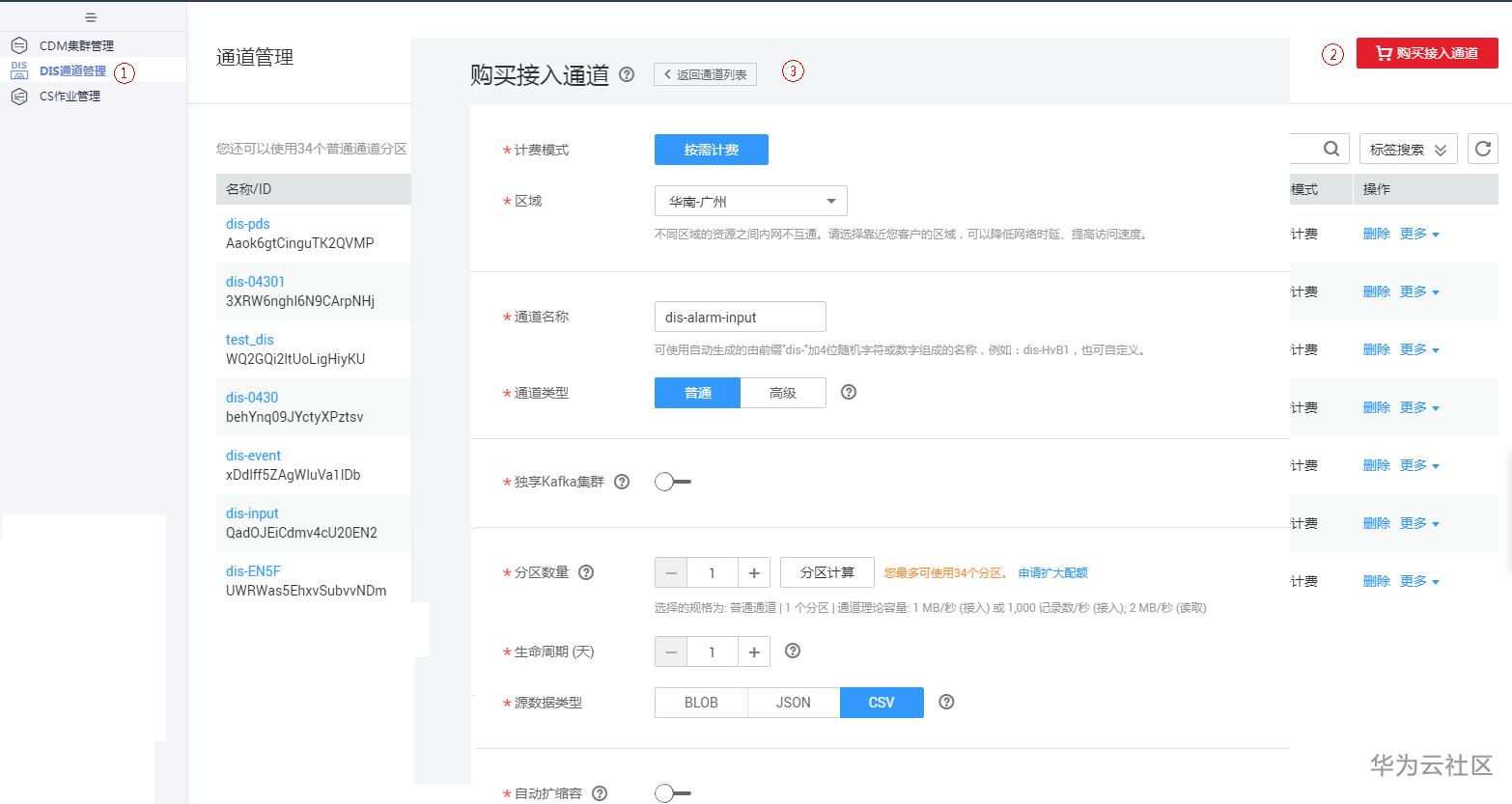Increase 生命周期 days with the plus button
Image resolution: width=1512 pixels, height=804 pixels.
point(754,652)
